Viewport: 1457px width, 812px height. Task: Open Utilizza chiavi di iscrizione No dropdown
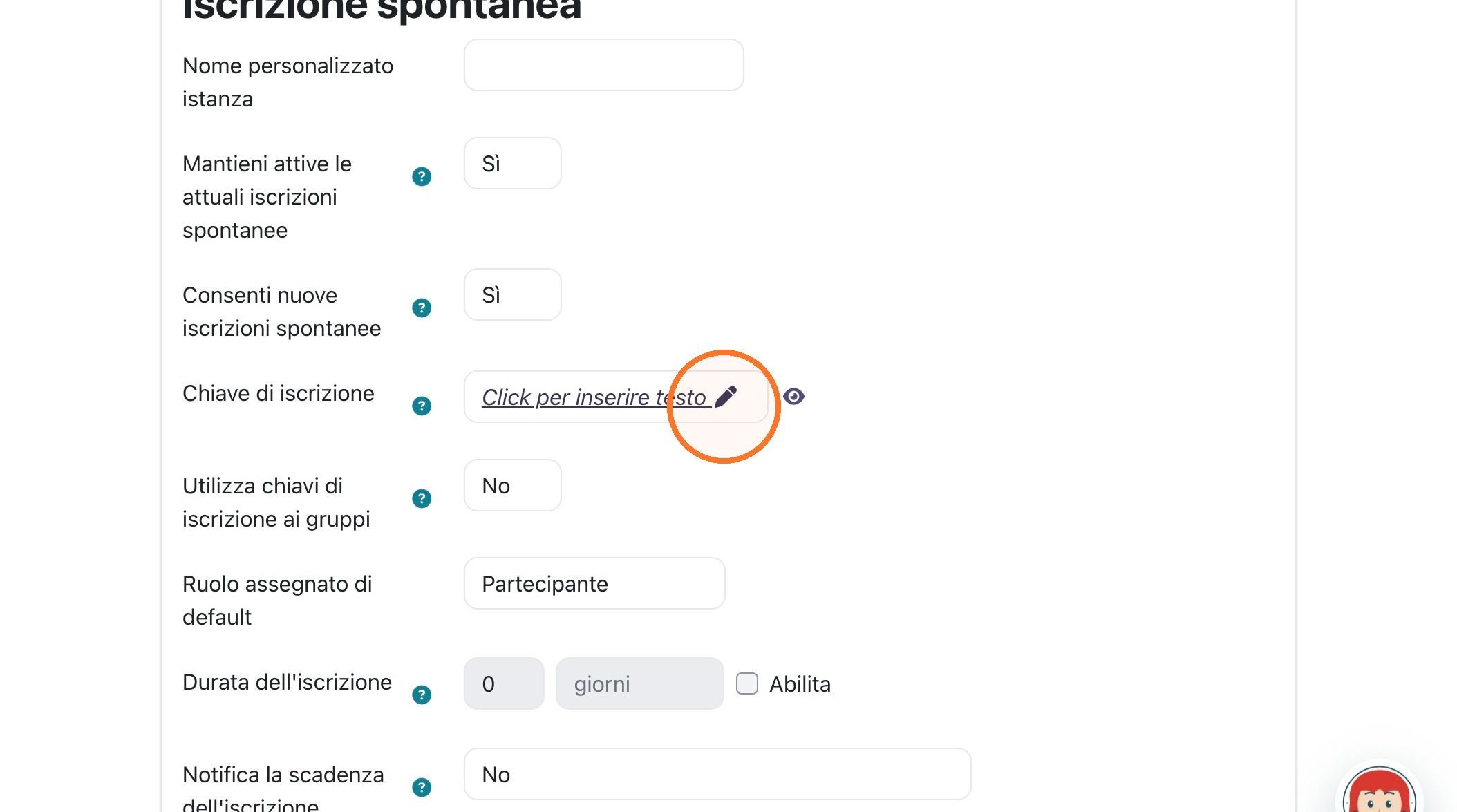click(x=513, y=485)
